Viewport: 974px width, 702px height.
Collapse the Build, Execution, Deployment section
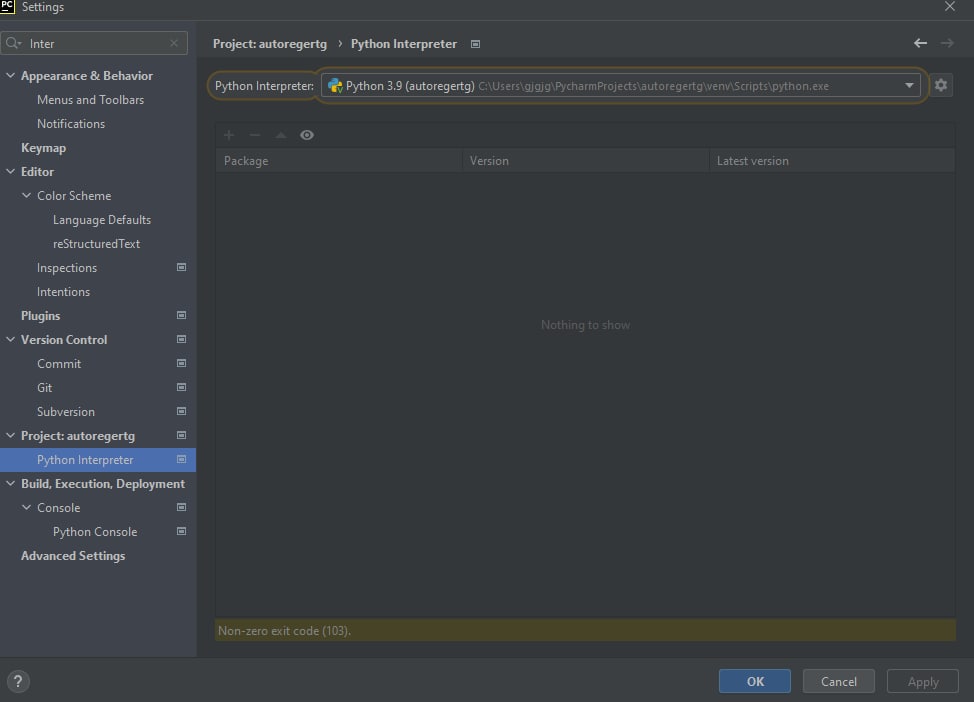pyautogui.click(x=11, y=483)
